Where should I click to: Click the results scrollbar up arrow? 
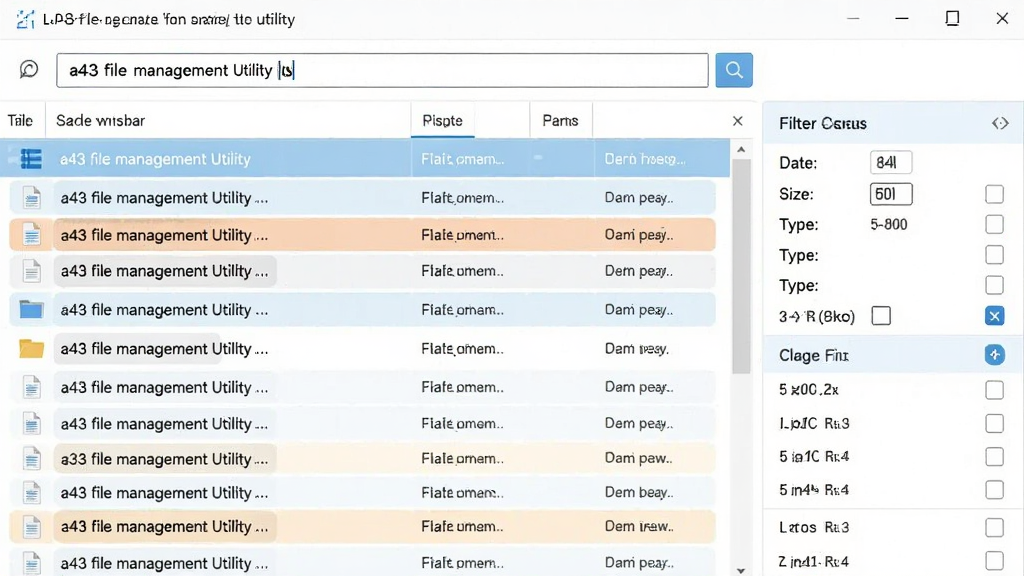(741, 150)
